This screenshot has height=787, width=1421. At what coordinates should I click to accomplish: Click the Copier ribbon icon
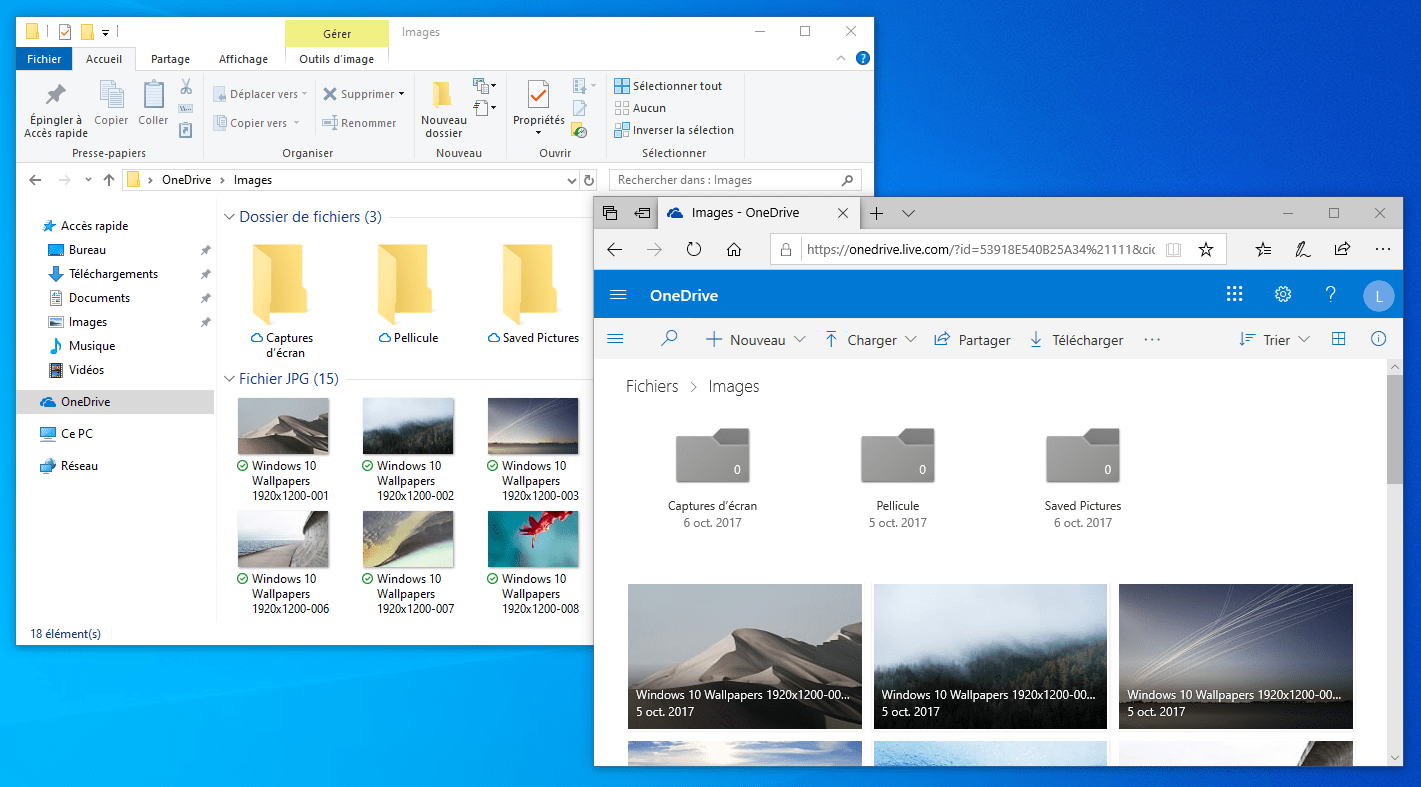click(x=111, y=104)
